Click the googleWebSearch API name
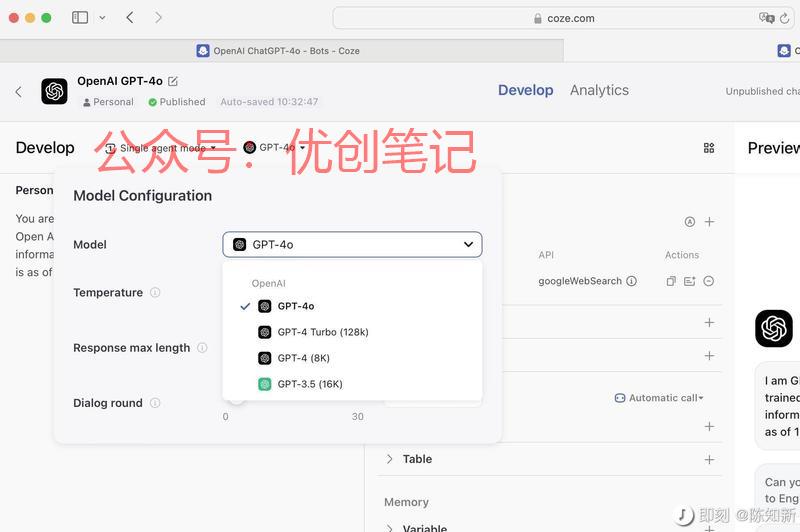This screenshot has width=800, height=532. coord(580,281)
